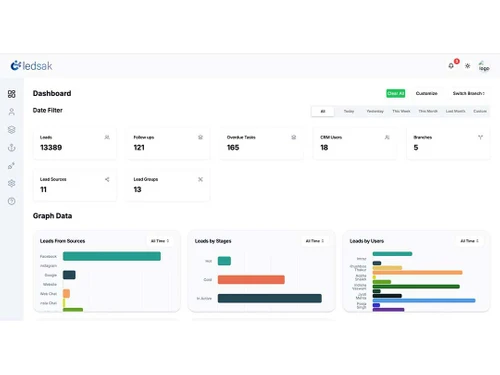Image resolution: width=500 pixels, height=375 pixels.
Task: Open the plug integrations icon in the sidebar
Action: point(12,166)
